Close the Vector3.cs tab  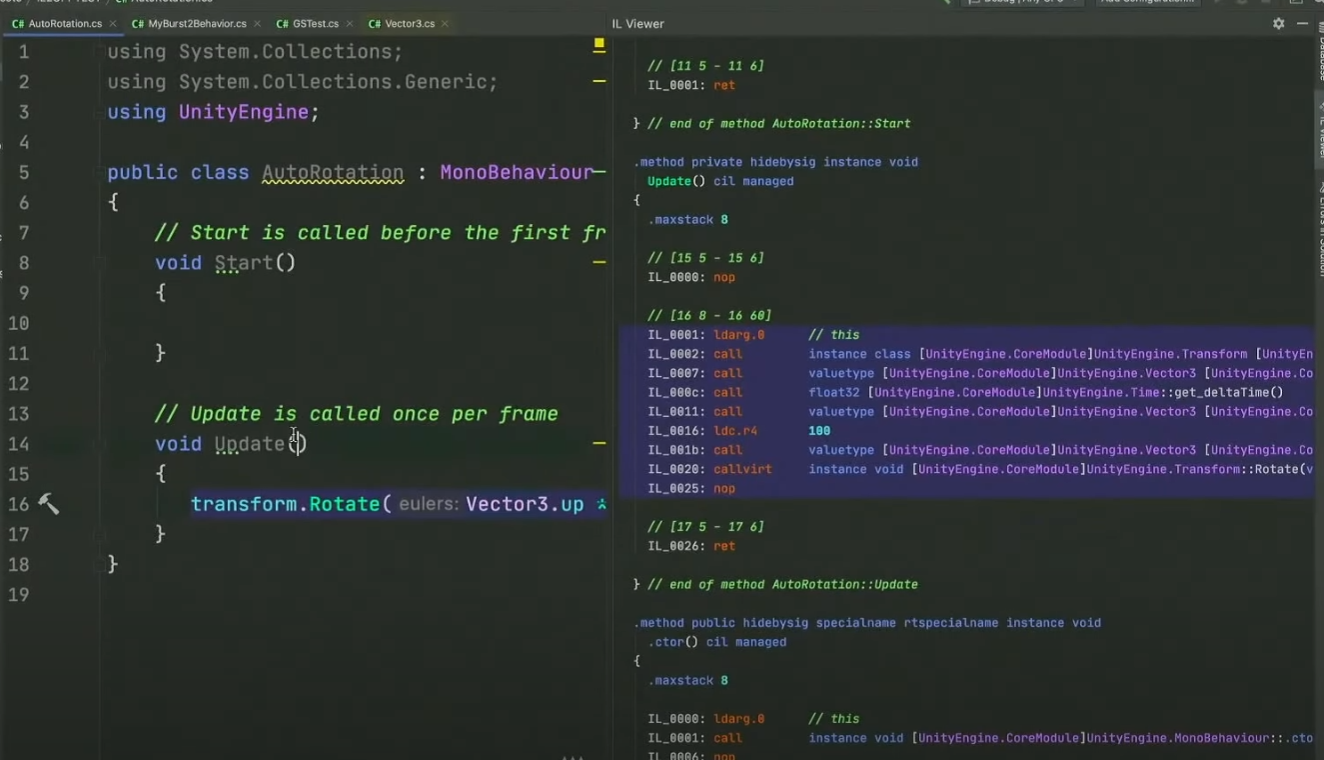[444, 23]
